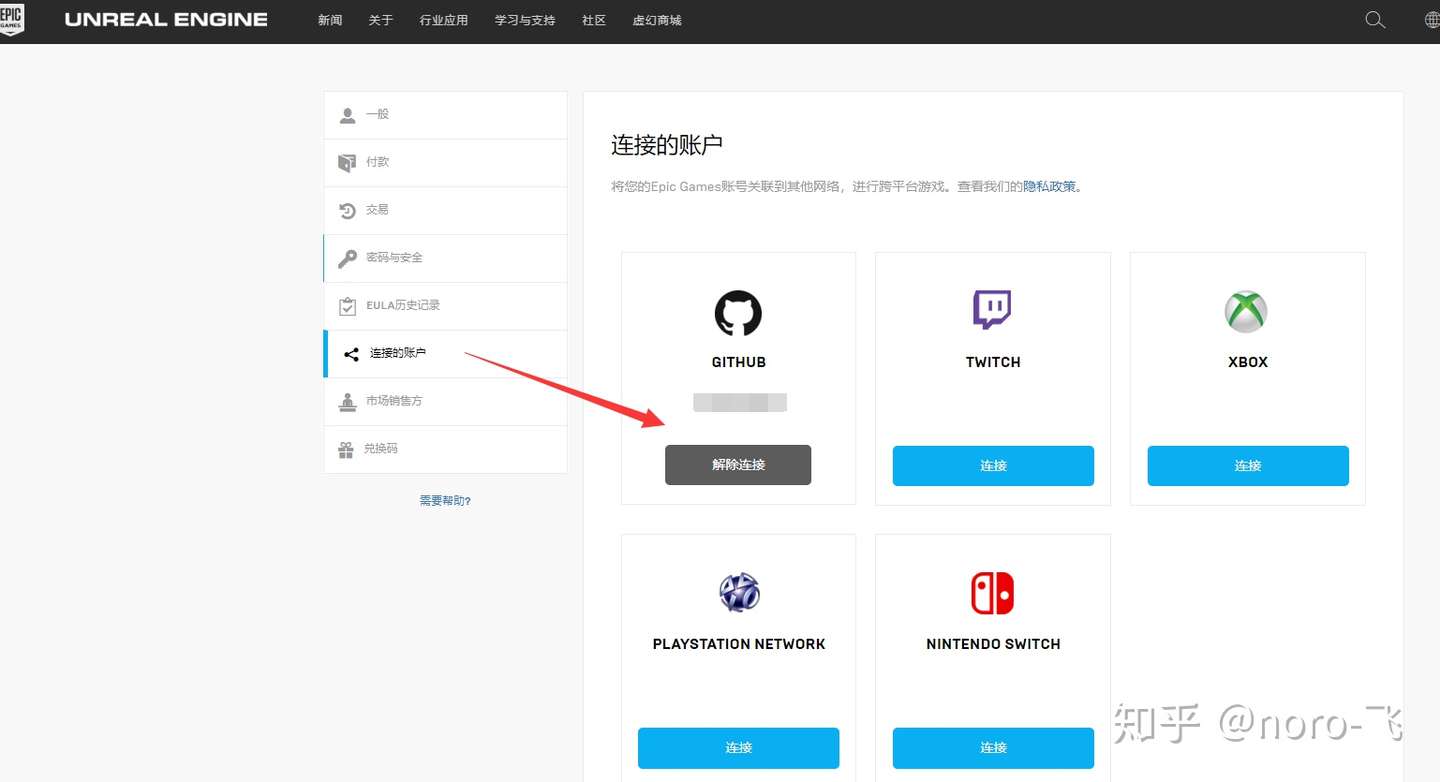
Task: Click the blurred GitHub username
Action: (740, 403)
